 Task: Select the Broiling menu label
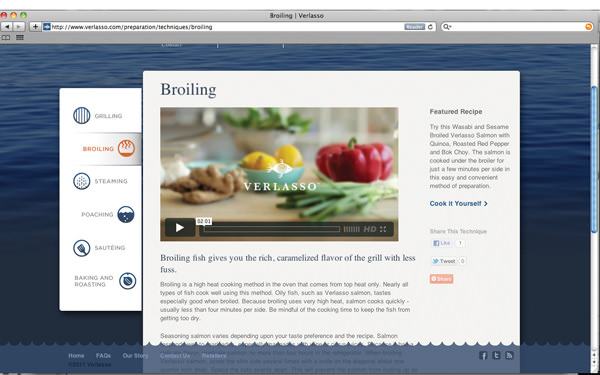click(98, 149)
